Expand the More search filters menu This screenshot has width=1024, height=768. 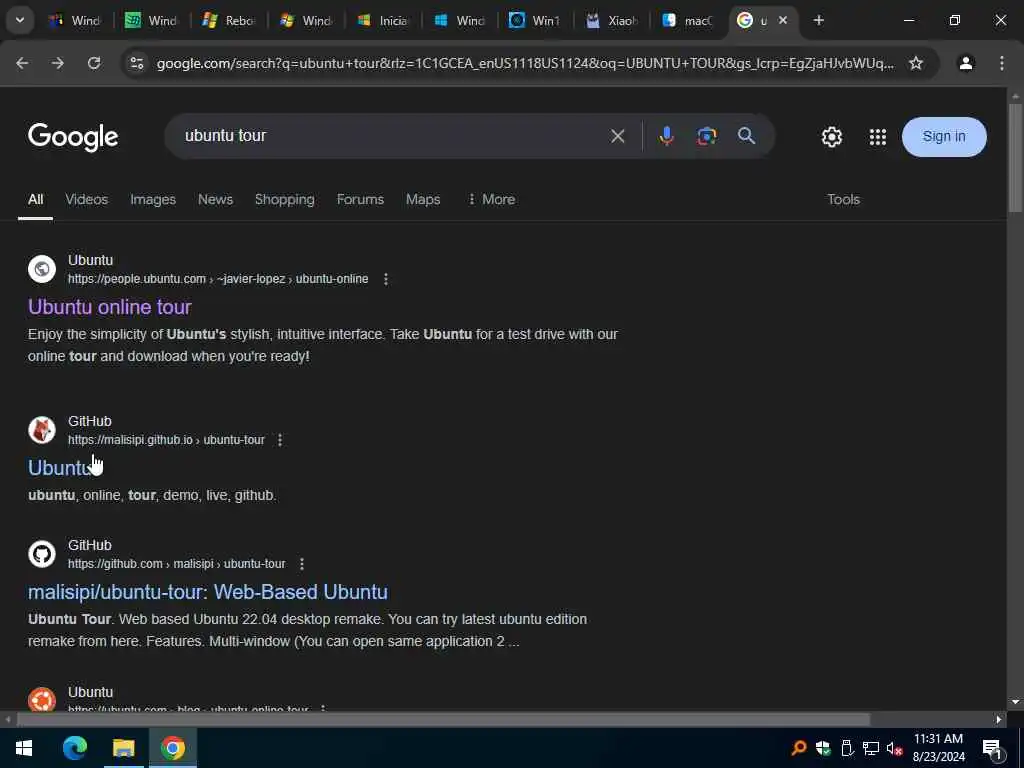pyautogui.click(x=492, y=199)
